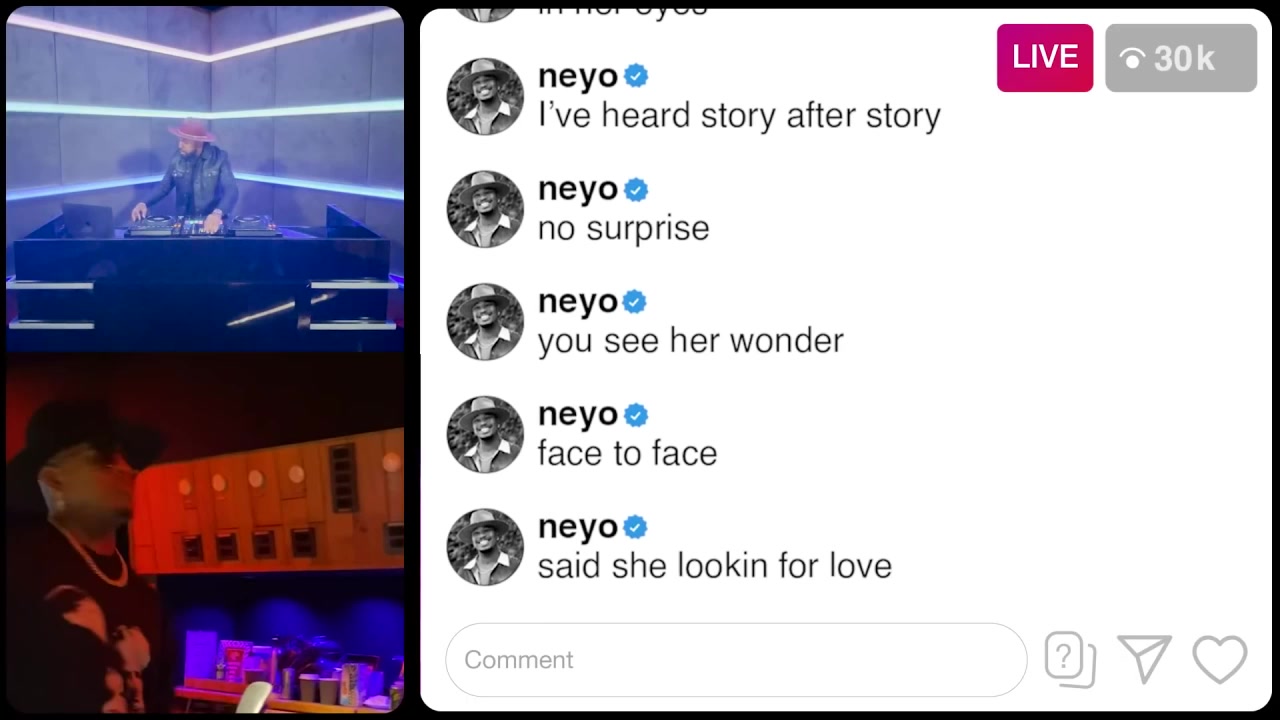Select the top DJ video feed
Viewport: 1280px width, 720px height.
205,179
